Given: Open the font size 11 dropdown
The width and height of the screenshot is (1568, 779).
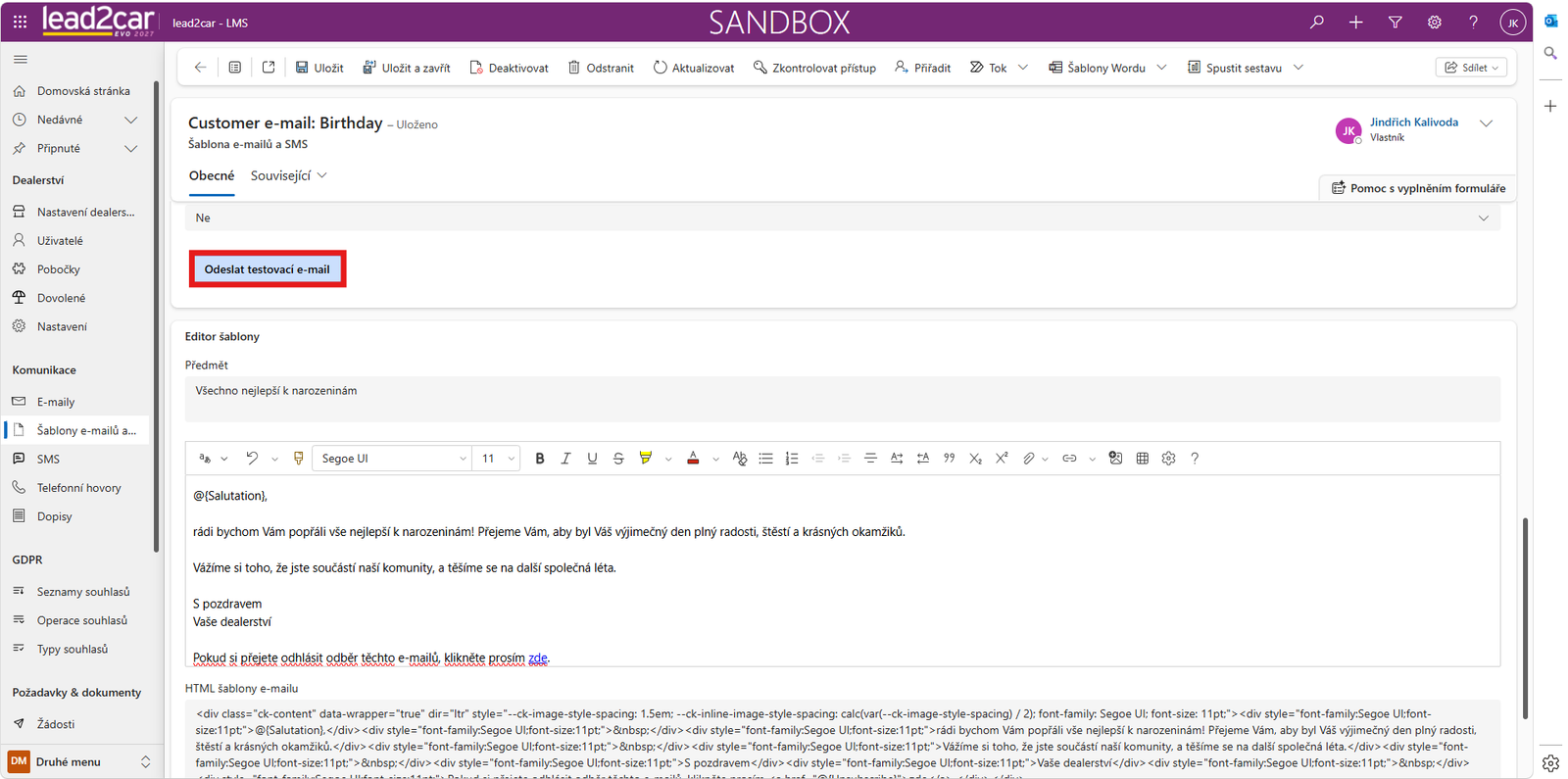Looking at the screenshot, I should 498,459.
